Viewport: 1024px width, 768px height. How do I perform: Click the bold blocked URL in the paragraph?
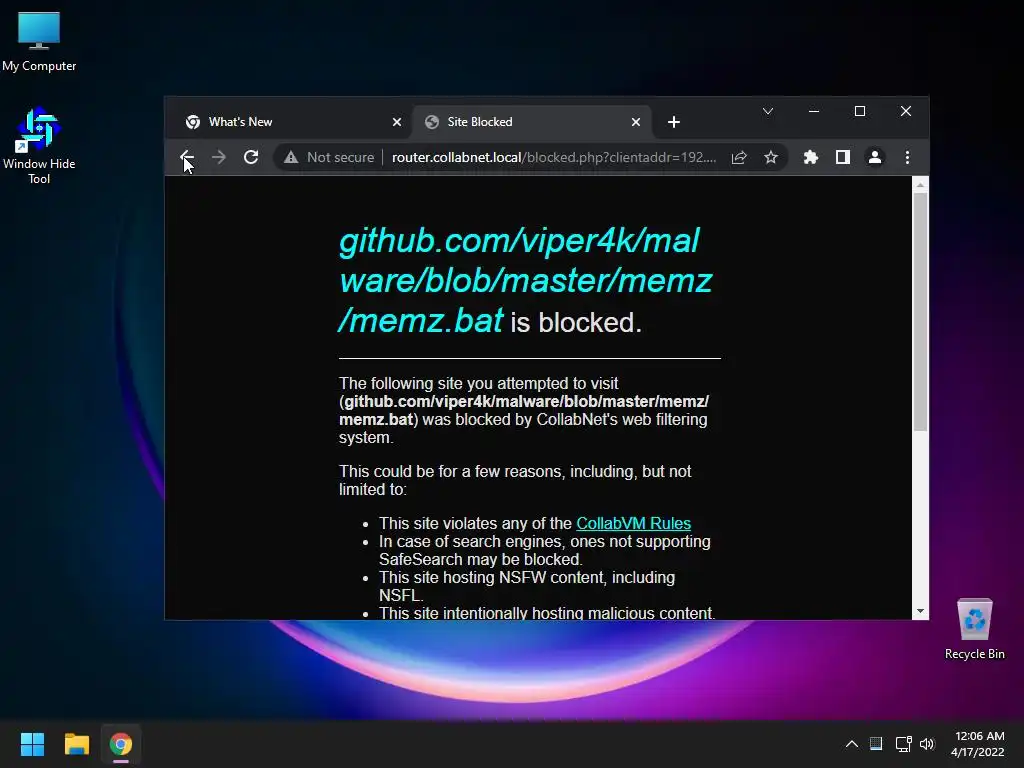tap(524, 410)
